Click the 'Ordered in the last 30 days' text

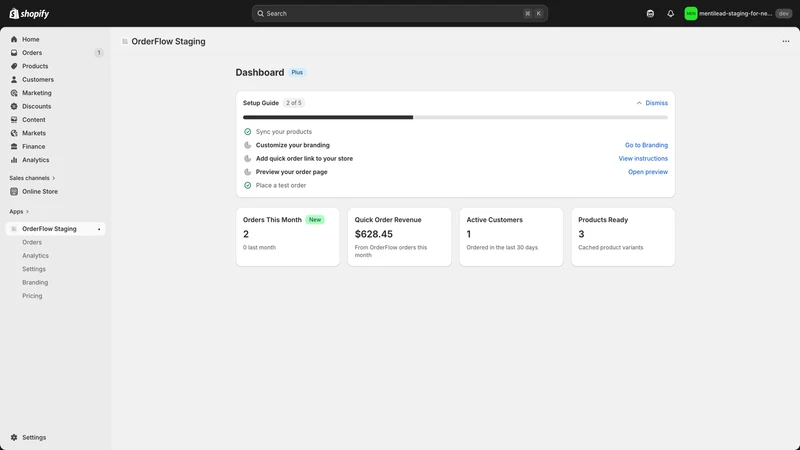tap(502, 247)
